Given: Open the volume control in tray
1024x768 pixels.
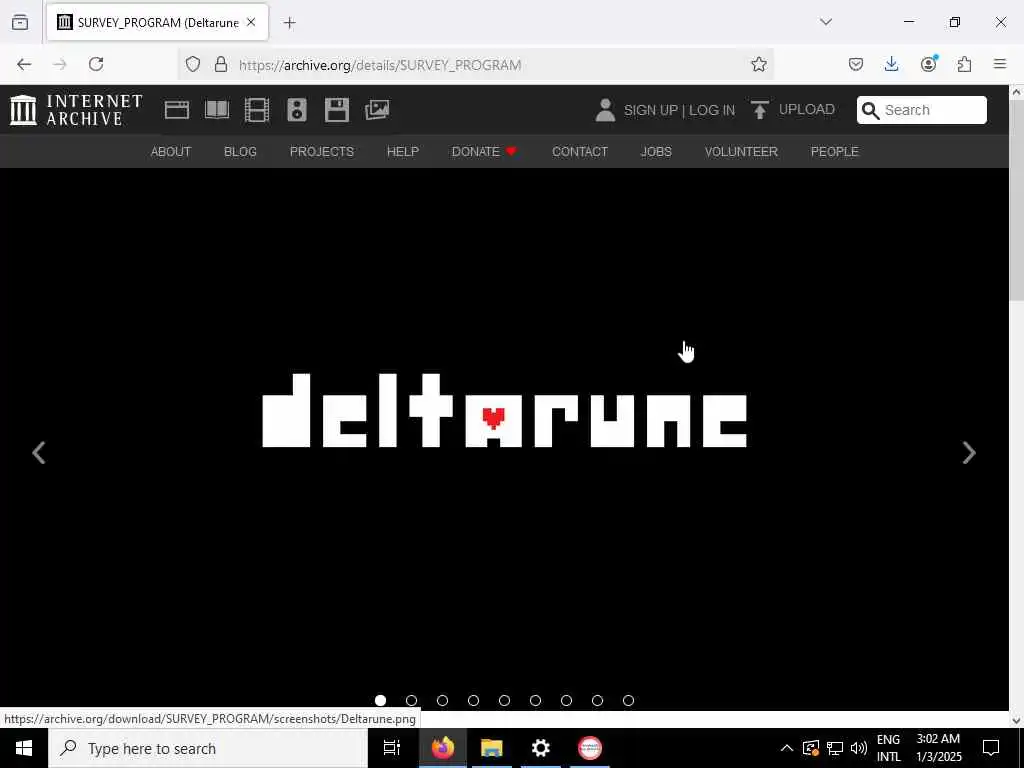Looking at the screenshot, I should (x=859, y=748).
